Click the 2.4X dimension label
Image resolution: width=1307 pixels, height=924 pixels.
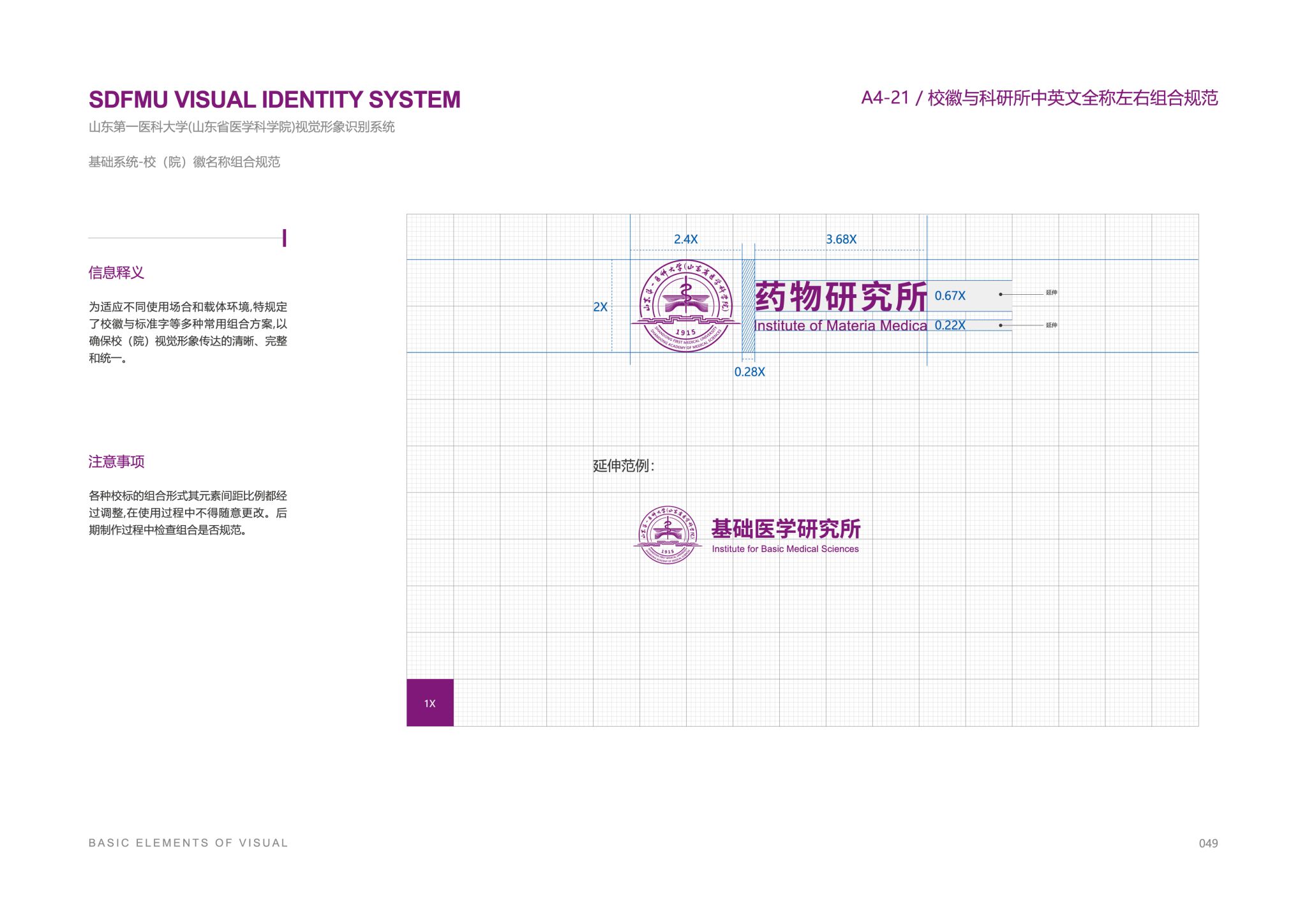pos(685,239)
